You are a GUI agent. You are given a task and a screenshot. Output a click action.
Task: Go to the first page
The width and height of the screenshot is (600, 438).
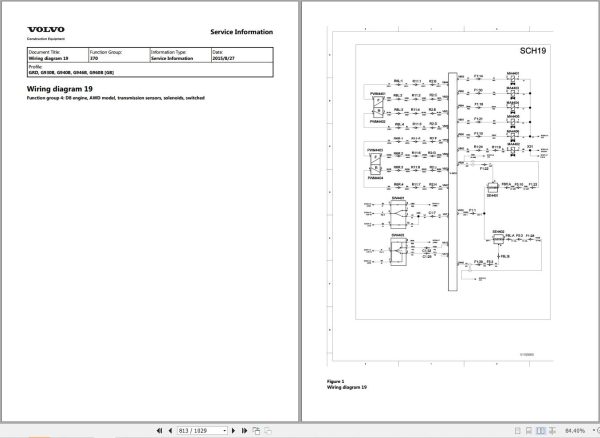[x=160, y=431]
